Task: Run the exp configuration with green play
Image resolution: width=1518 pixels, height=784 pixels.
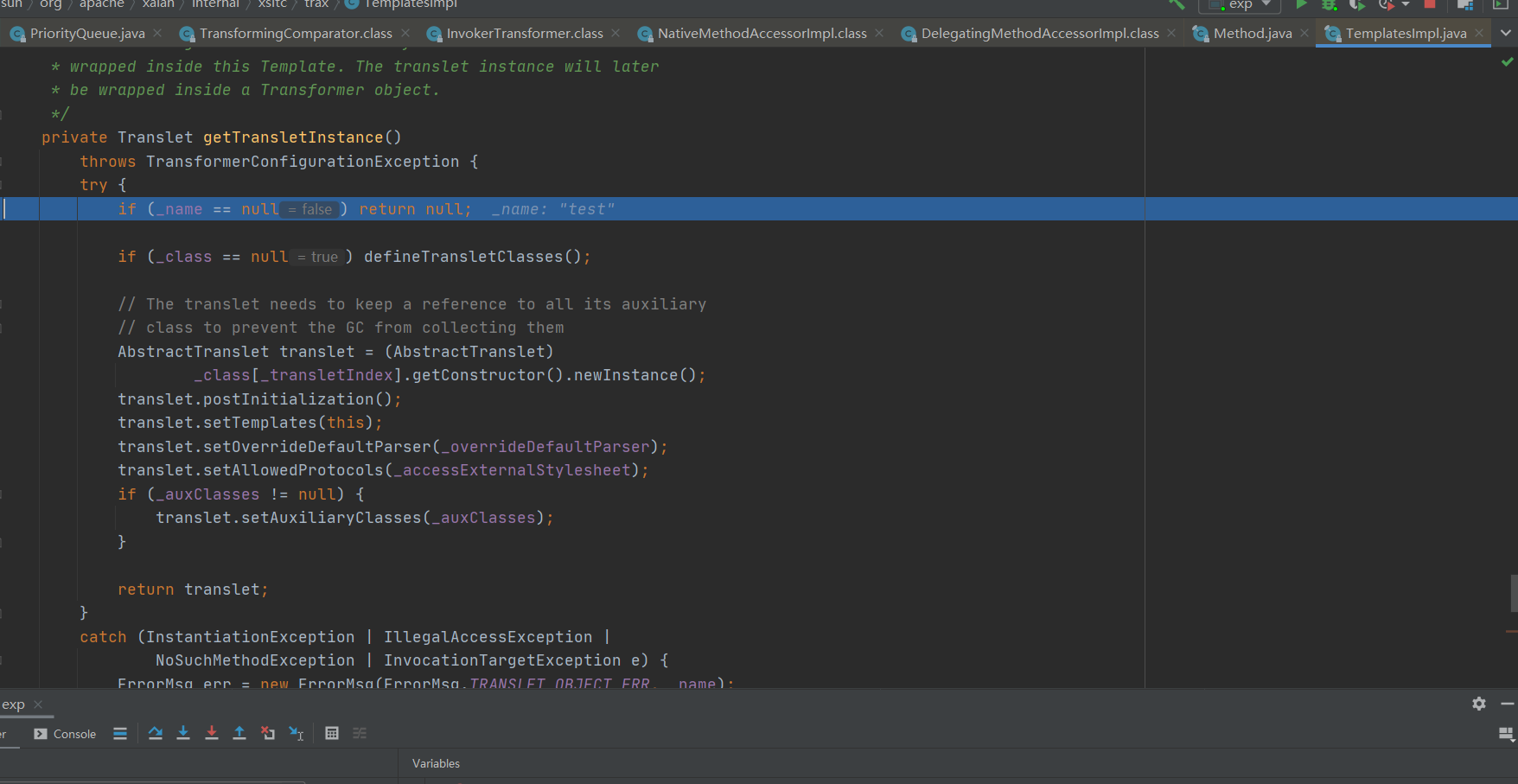Action: pos(1301,4)
